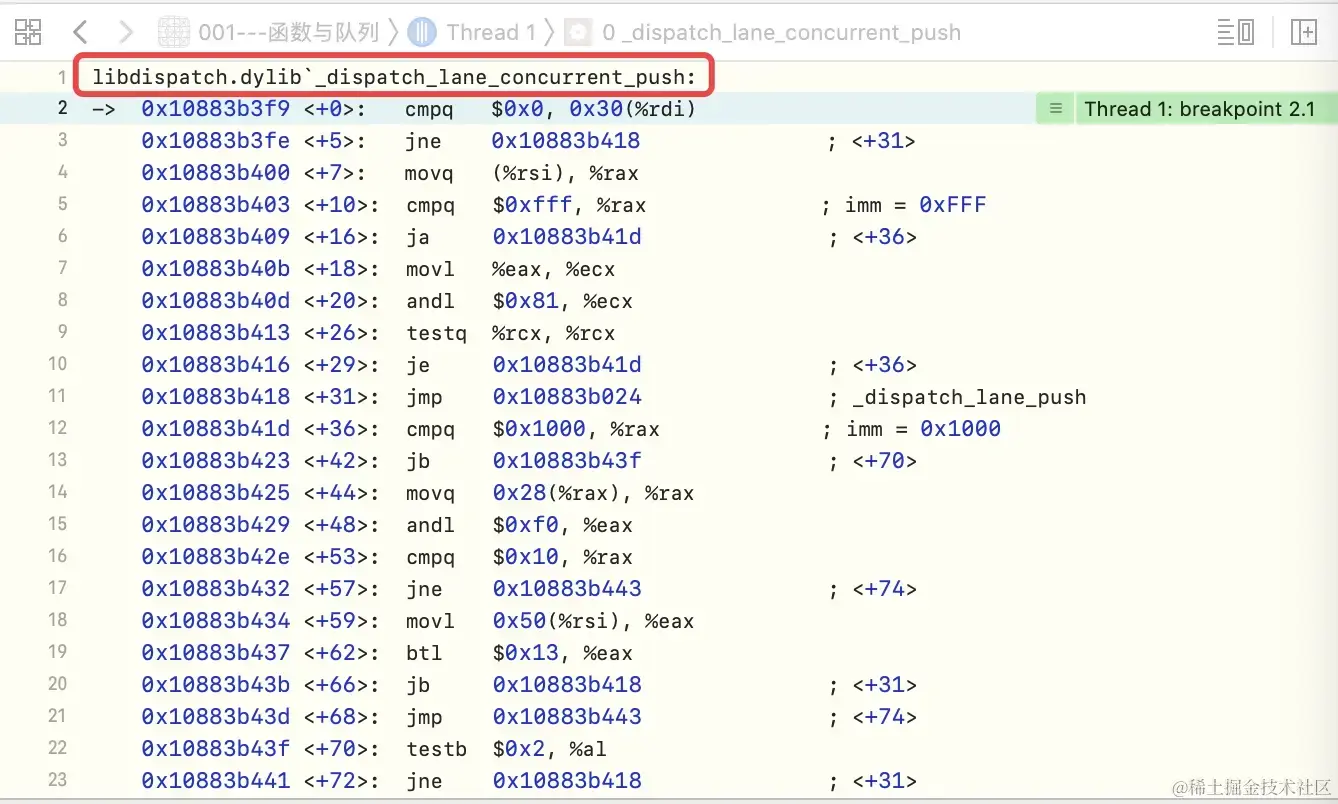This screenshot has height=804, width=1338.
Task: Click the operand $0x81, %ecx
Action: (562, 301)
